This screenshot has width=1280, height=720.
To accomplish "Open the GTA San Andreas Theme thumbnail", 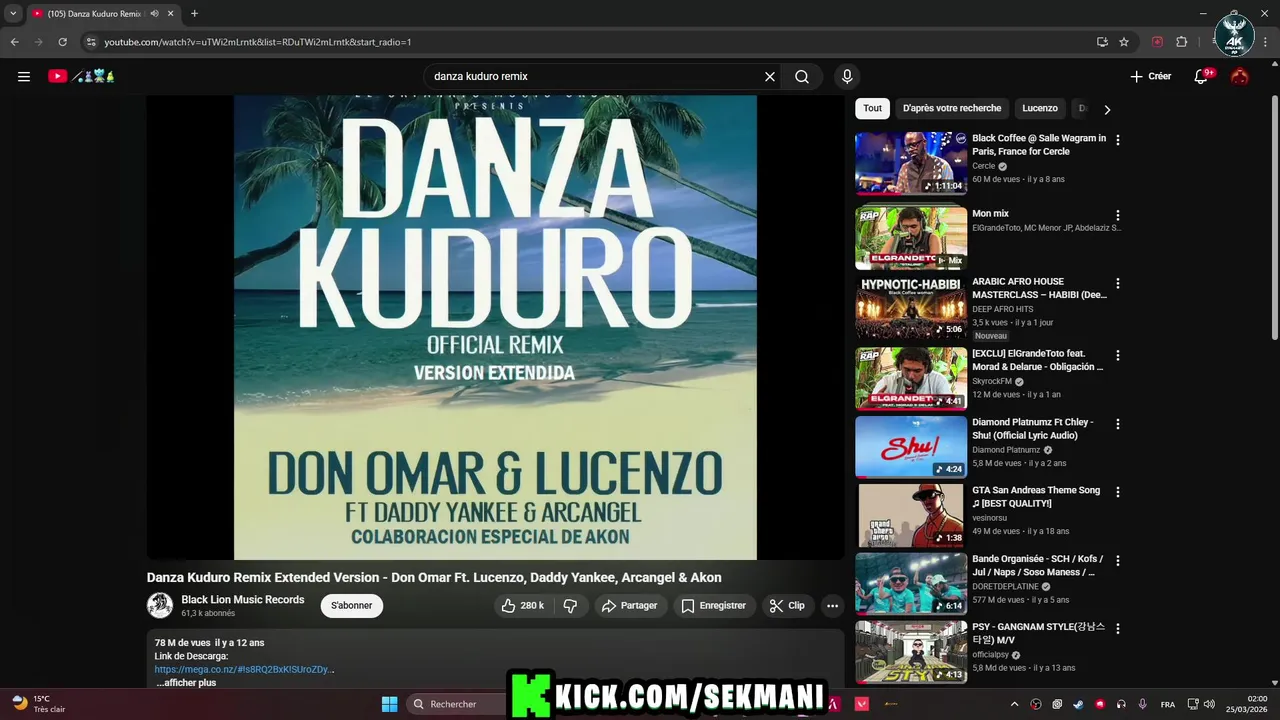I will [x=911, y=515].
